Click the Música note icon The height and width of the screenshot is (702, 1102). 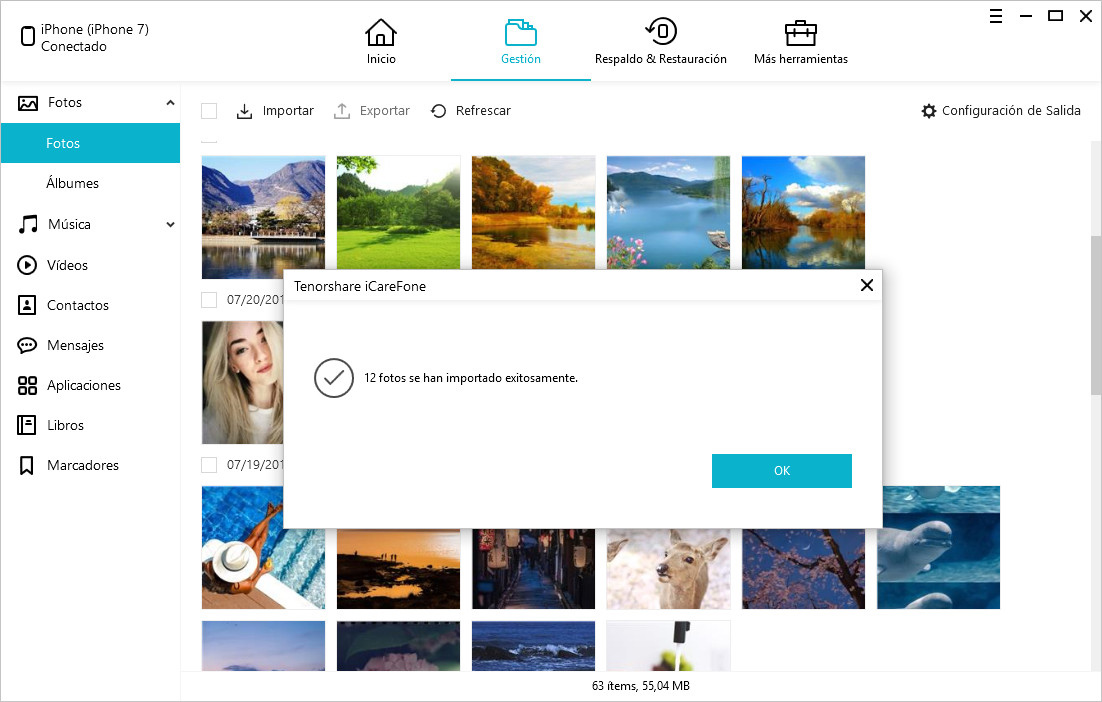[x=28, y=225]
